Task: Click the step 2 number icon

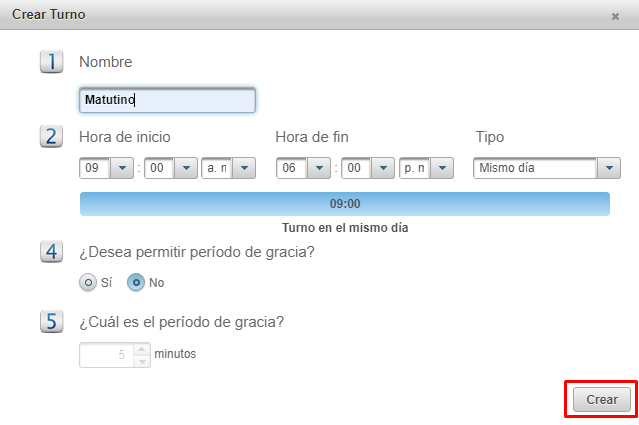Action: tap(51, 137)
